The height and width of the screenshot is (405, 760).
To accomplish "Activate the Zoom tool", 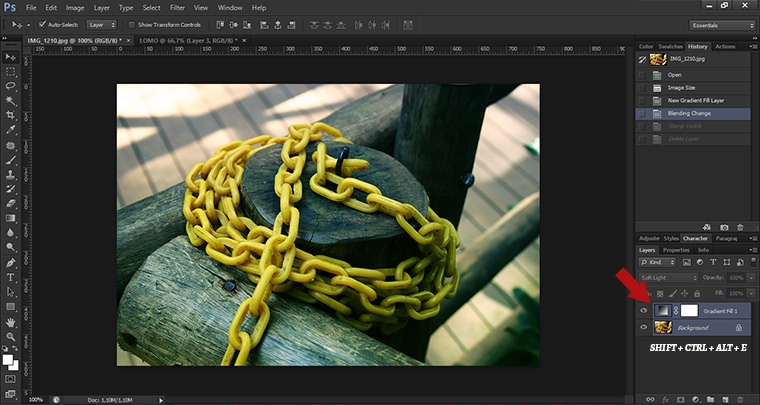I will click(x=10, y=338).
